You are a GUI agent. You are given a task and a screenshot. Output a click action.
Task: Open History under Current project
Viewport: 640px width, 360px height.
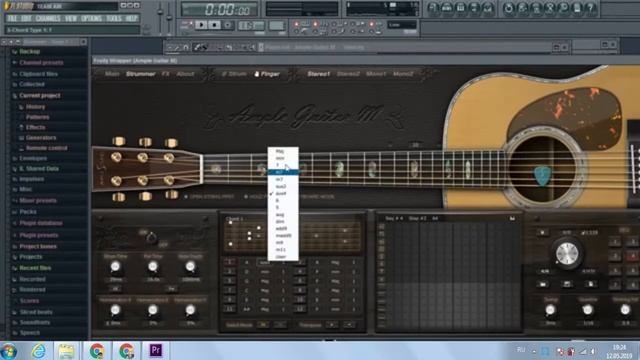(35, 107)
